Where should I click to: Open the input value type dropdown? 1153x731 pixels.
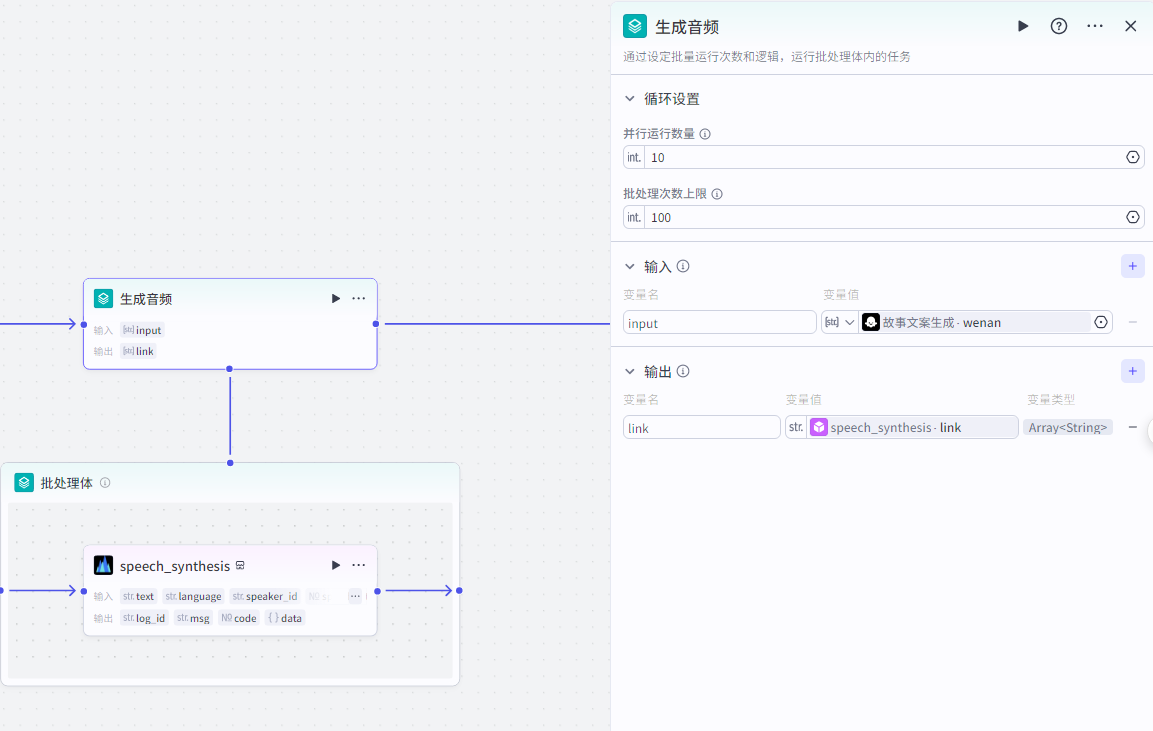coord(840,322)
